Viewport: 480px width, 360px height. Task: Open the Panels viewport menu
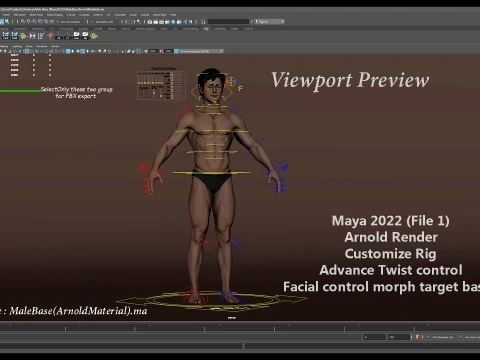click(55, 46)
